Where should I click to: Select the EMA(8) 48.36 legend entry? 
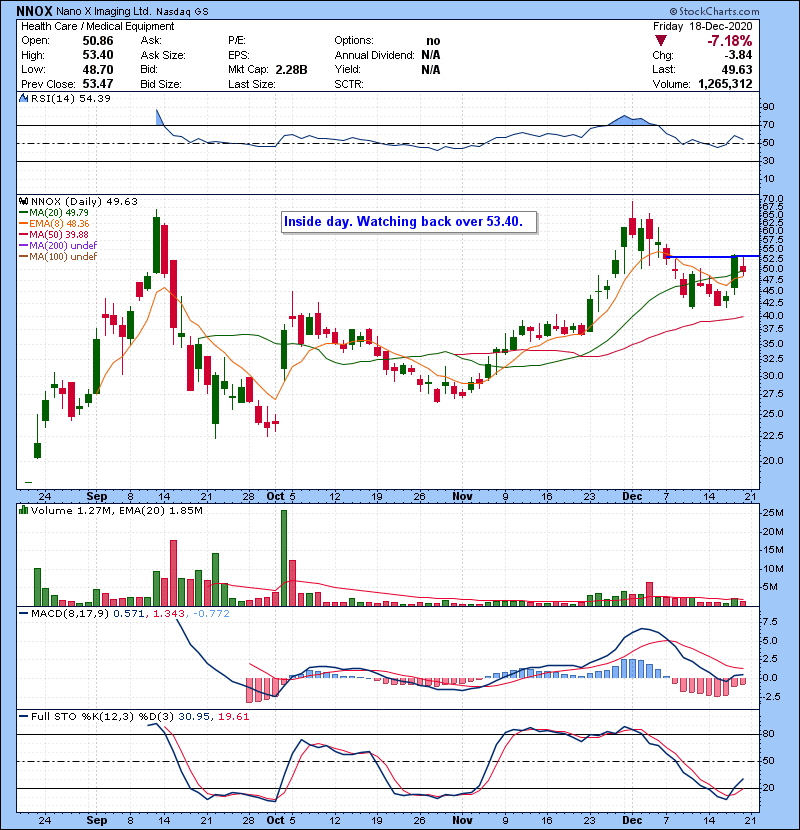pyautogui.click(x=59, y=224)
